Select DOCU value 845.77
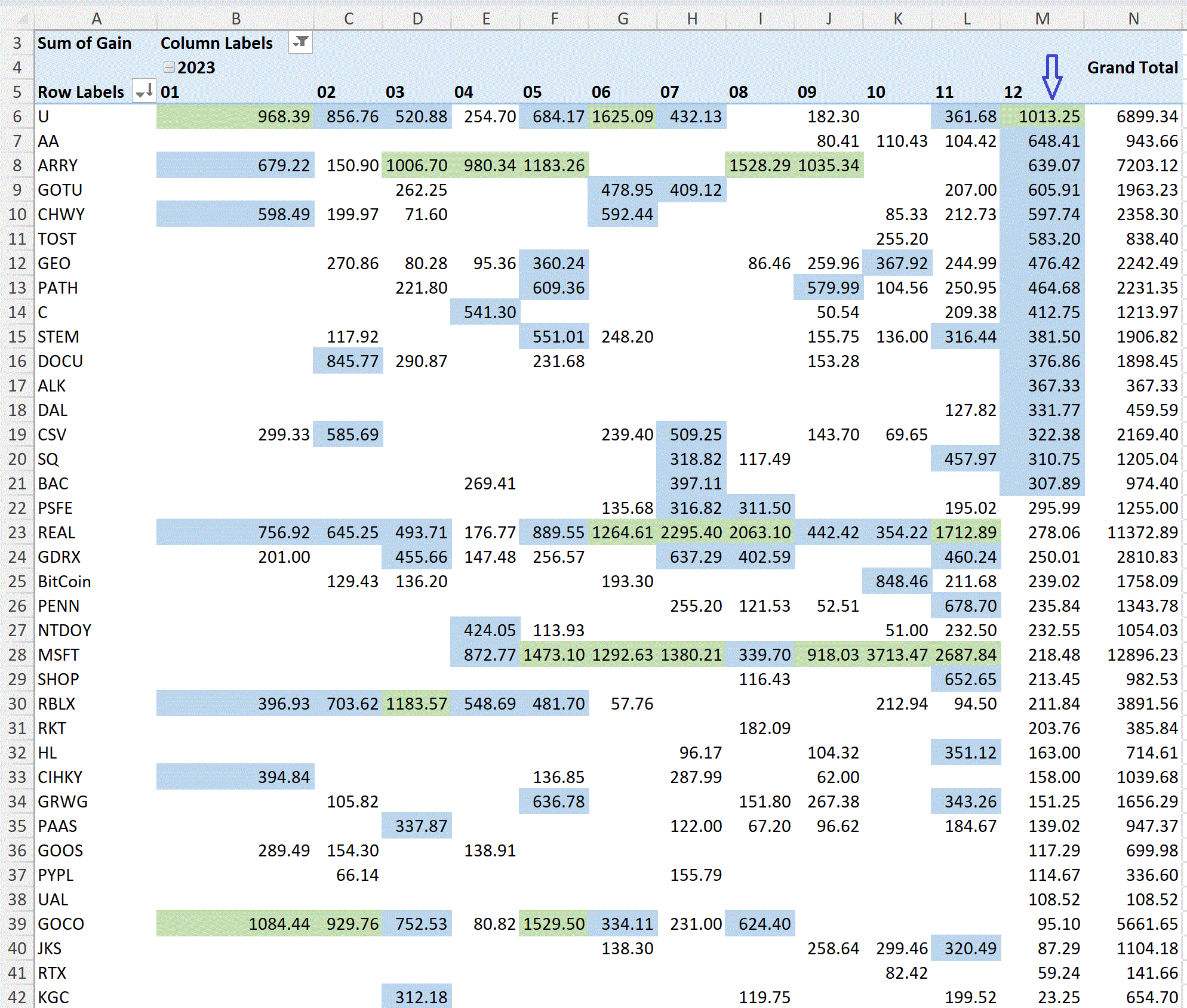 (349, 361)
